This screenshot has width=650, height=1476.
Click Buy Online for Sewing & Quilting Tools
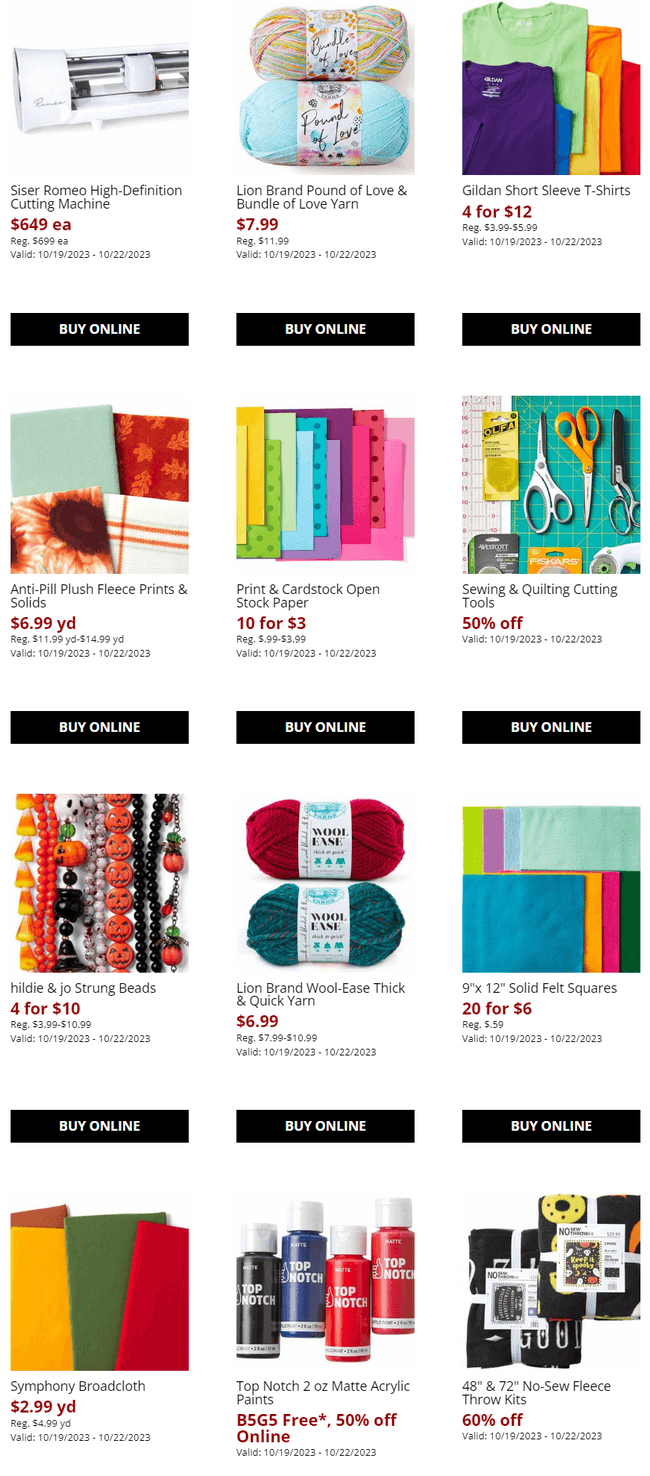[x=551, y=727]
